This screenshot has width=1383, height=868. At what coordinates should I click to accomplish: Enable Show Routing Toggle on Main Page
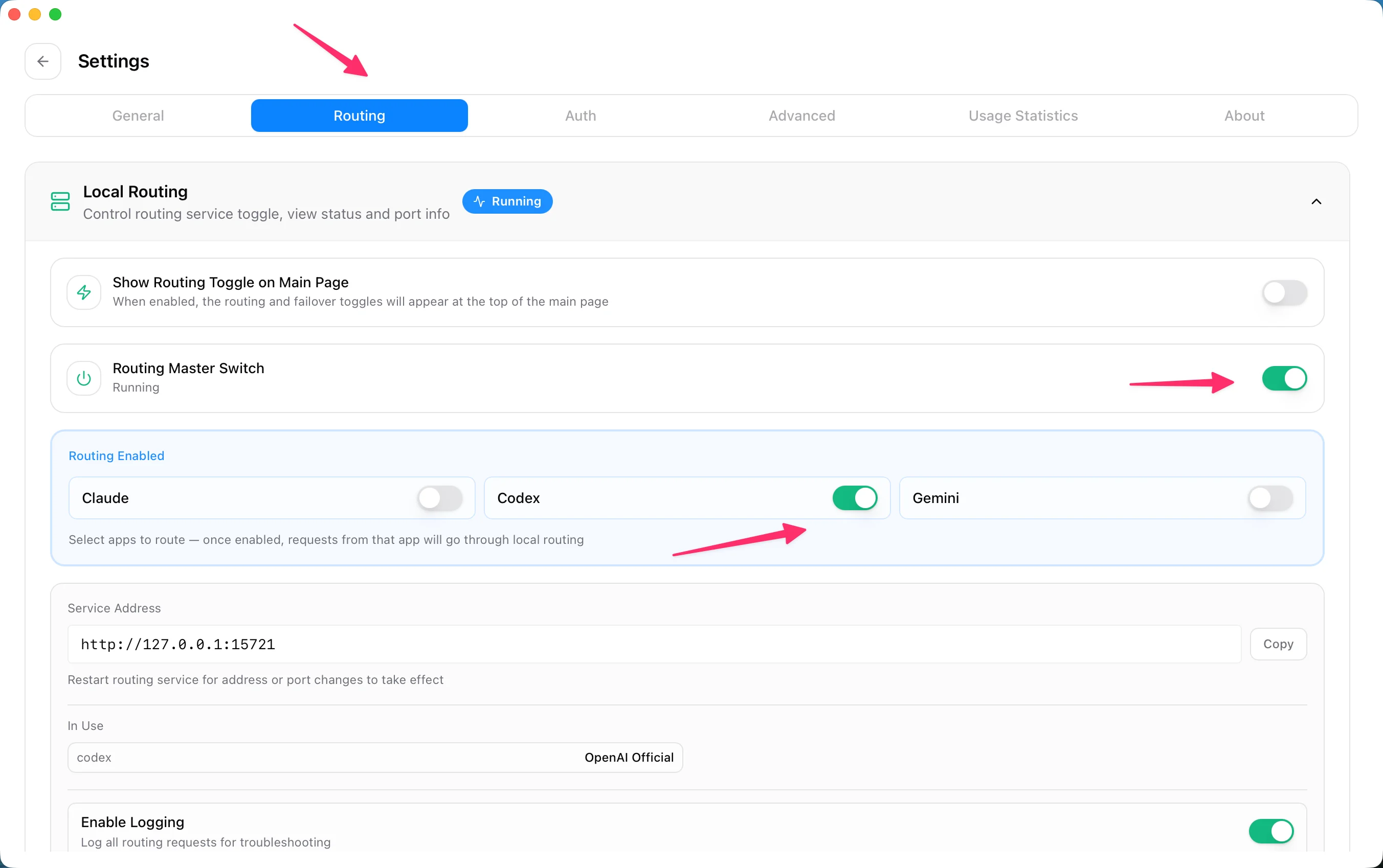(1284, 292)
